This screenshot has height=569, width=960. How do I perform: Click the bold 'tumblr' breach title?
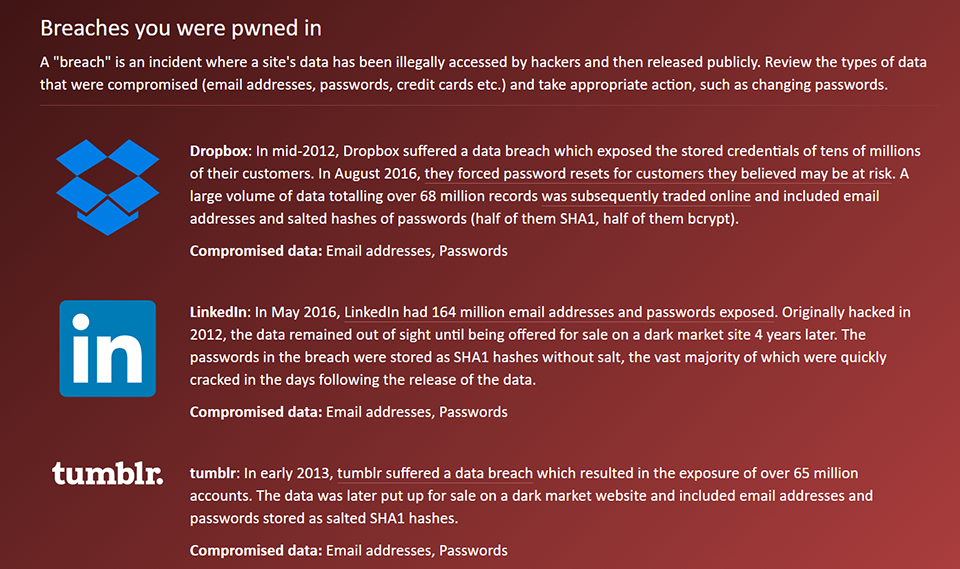point(212,473)
